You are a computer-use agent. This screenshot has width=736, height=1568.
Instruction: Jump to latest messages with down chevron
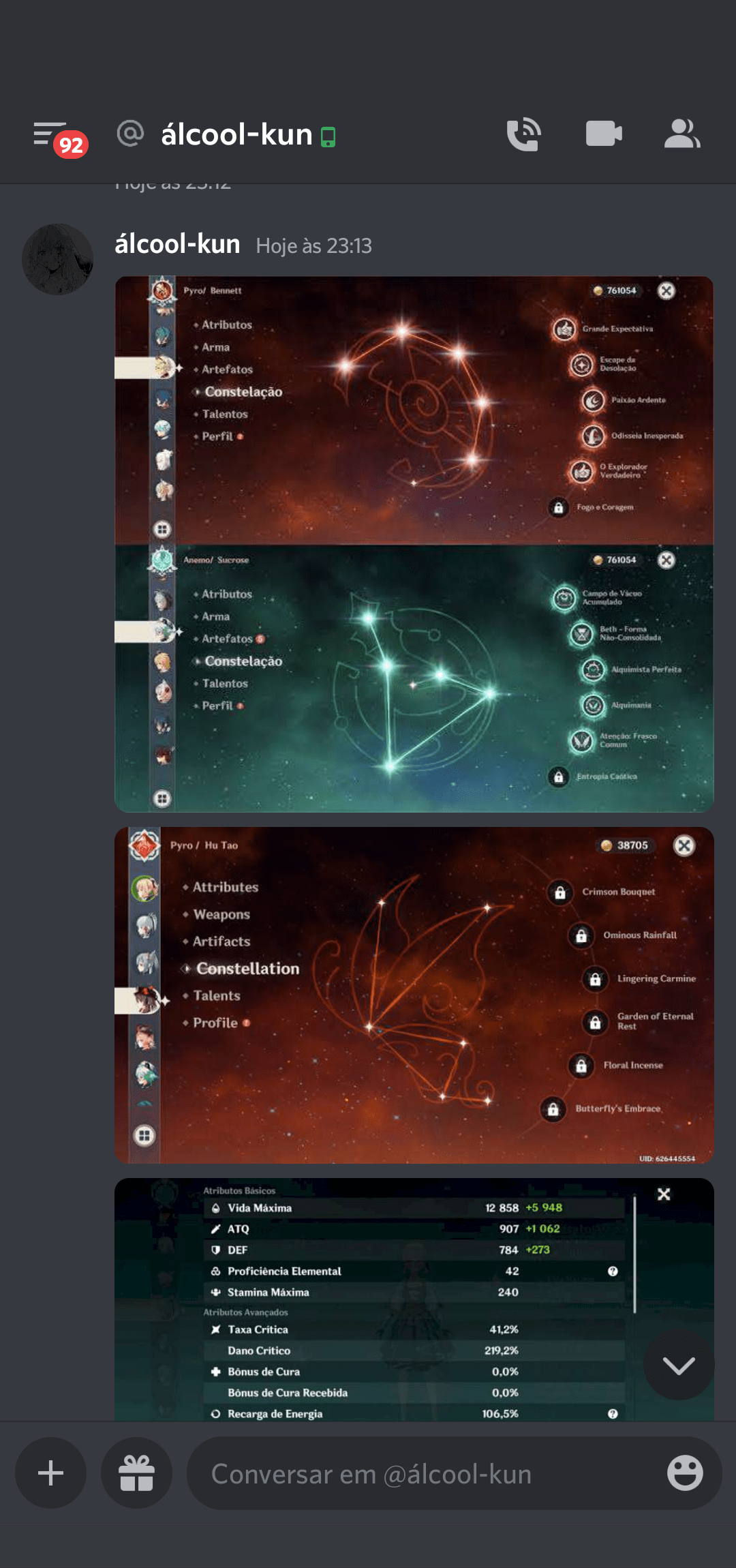[x=679, y=1365]
